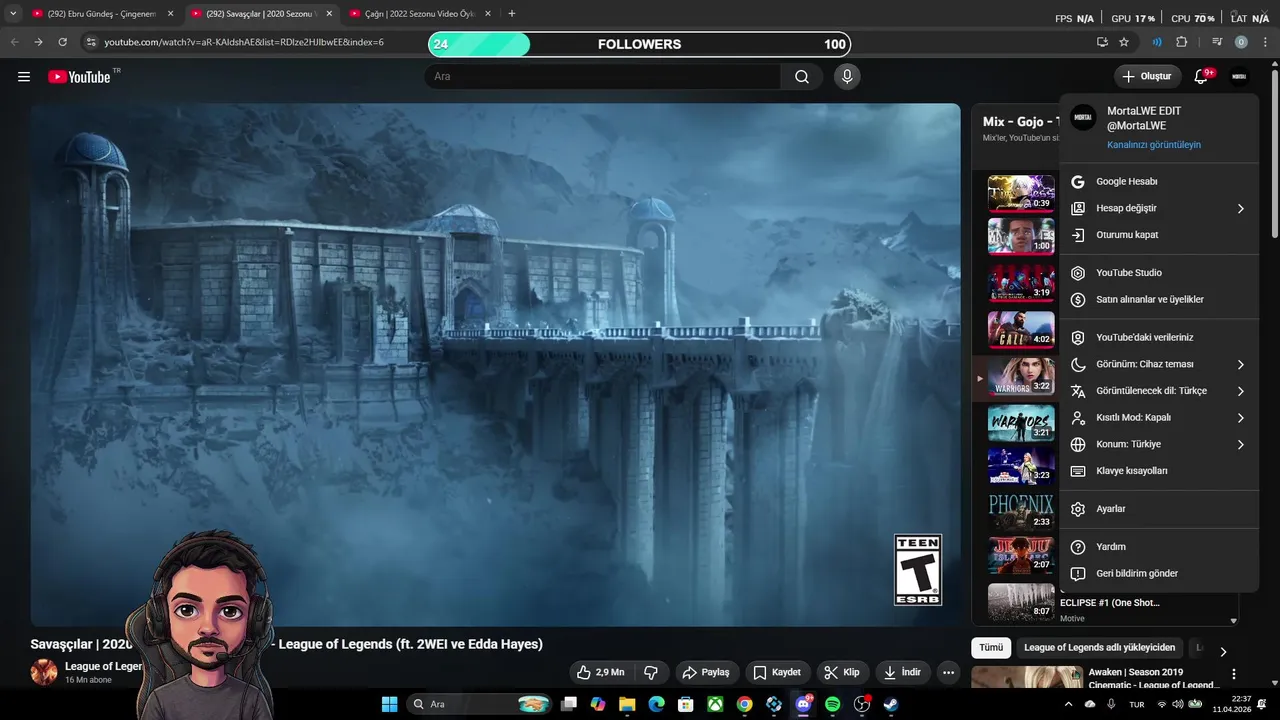Close the Ebru Gündeş browser tab

(170, 14)
